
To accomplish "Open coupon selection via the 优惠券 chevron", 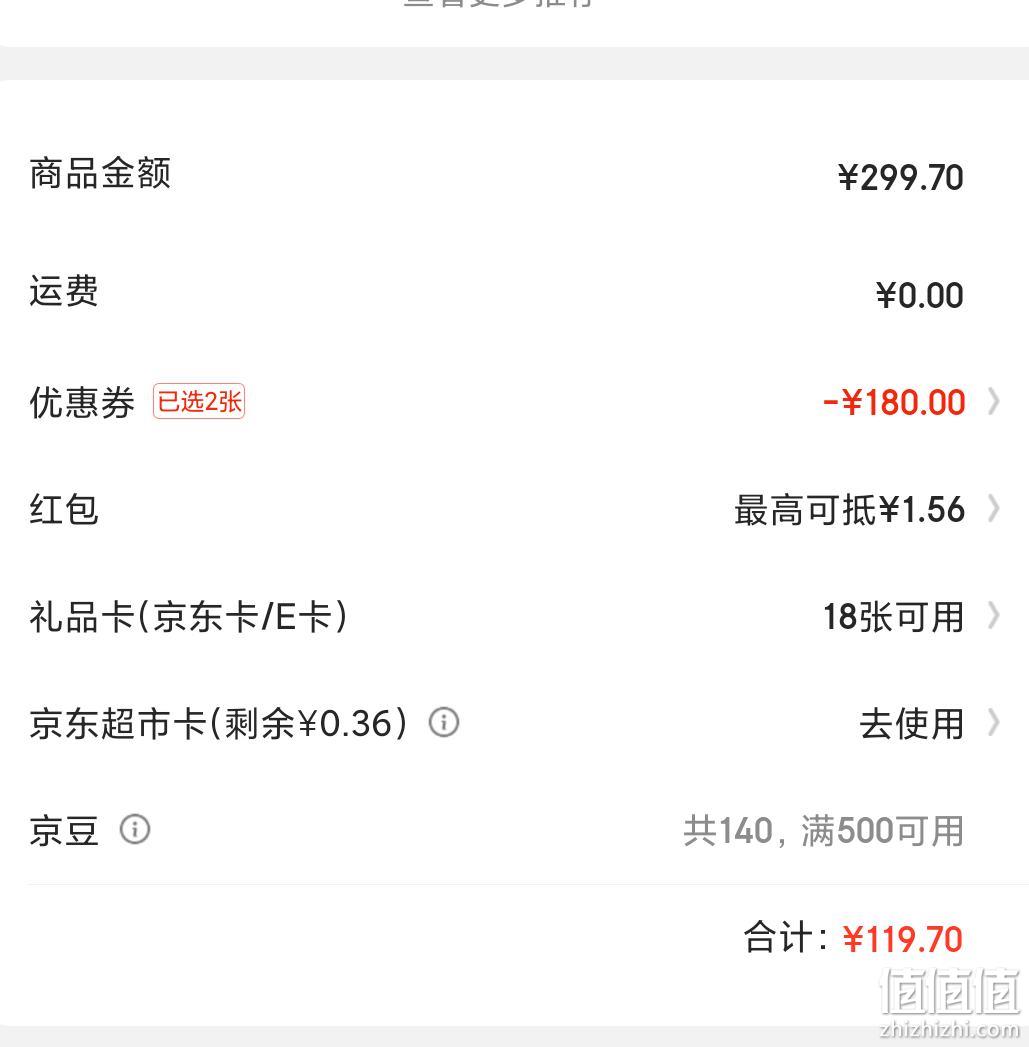I will [994, 402].
